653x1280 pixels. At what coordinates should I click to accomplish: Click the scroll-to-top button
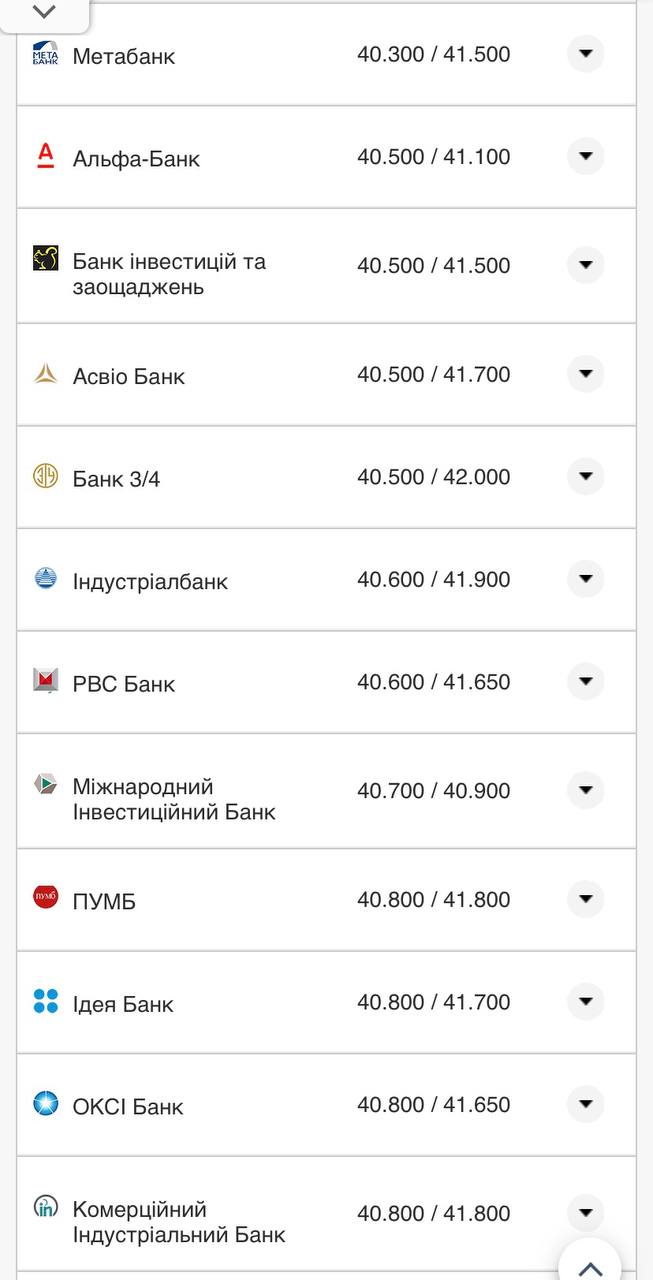[x=589, y=1265]
